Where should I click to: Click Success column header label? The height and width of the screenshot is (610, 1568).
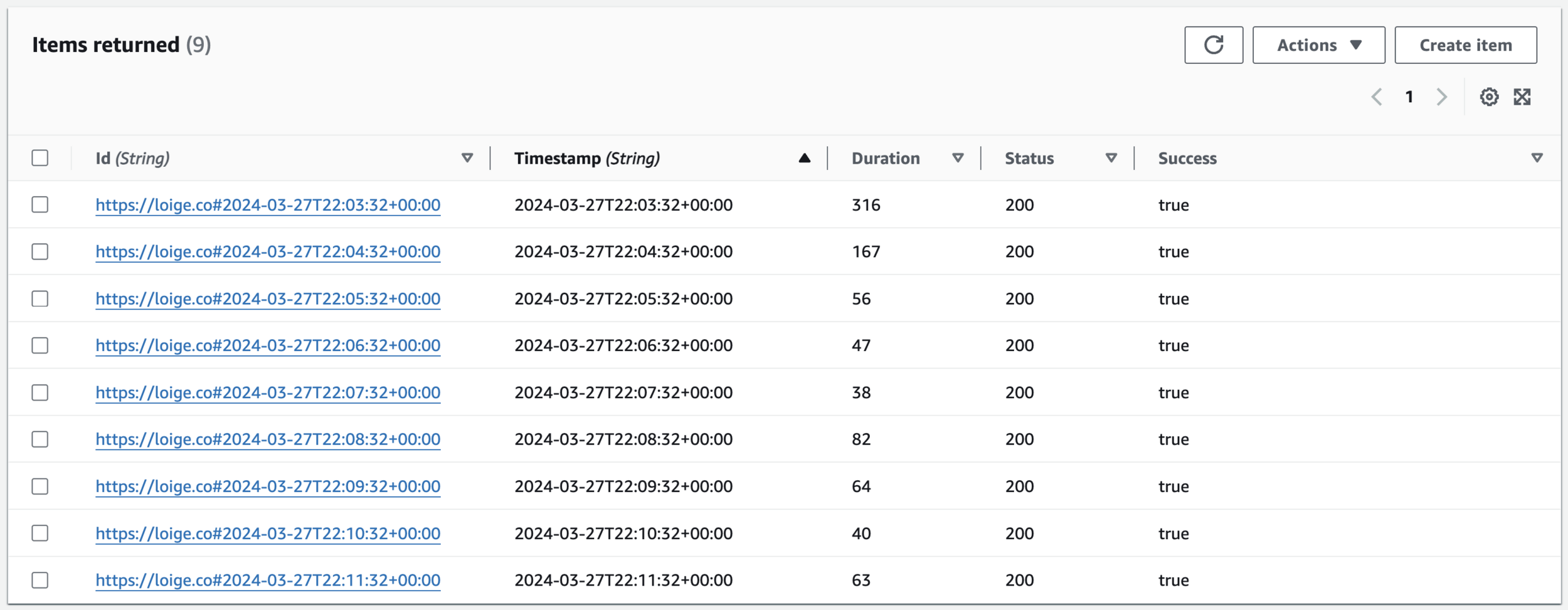[1187, 159]
